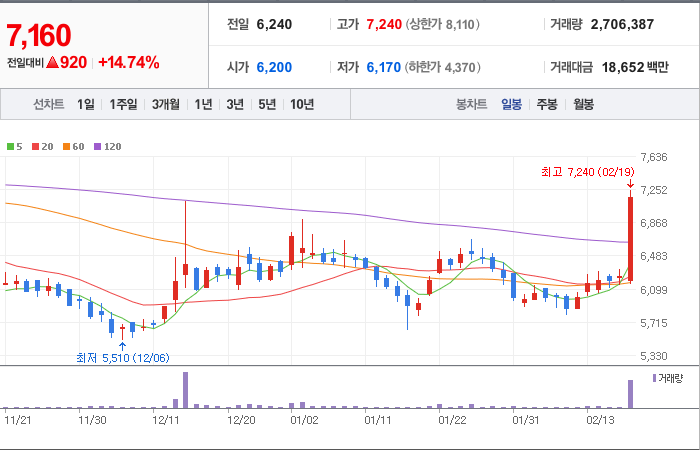
Task: Select the 1일 line chart period
Action: [86, 104]
